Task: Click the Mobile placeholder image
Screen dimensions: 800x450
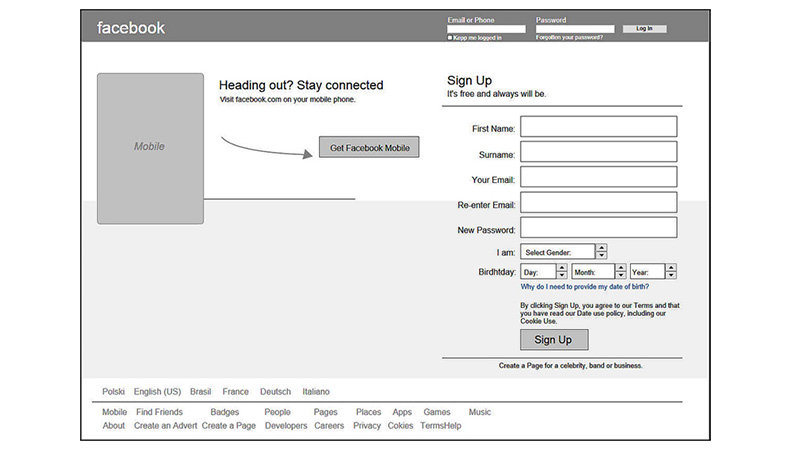Action: tap(151, 148)
